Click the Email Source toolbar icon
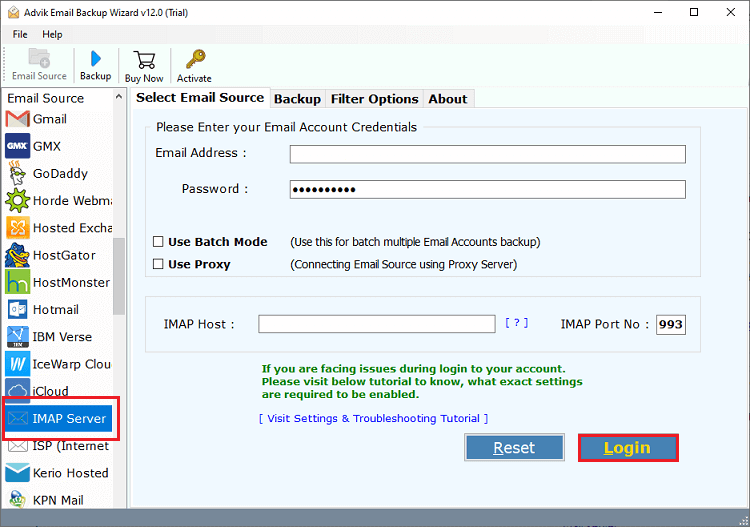The width and height of the screenshot is (750, 527). pyautogui.click(x=39, y=58)
